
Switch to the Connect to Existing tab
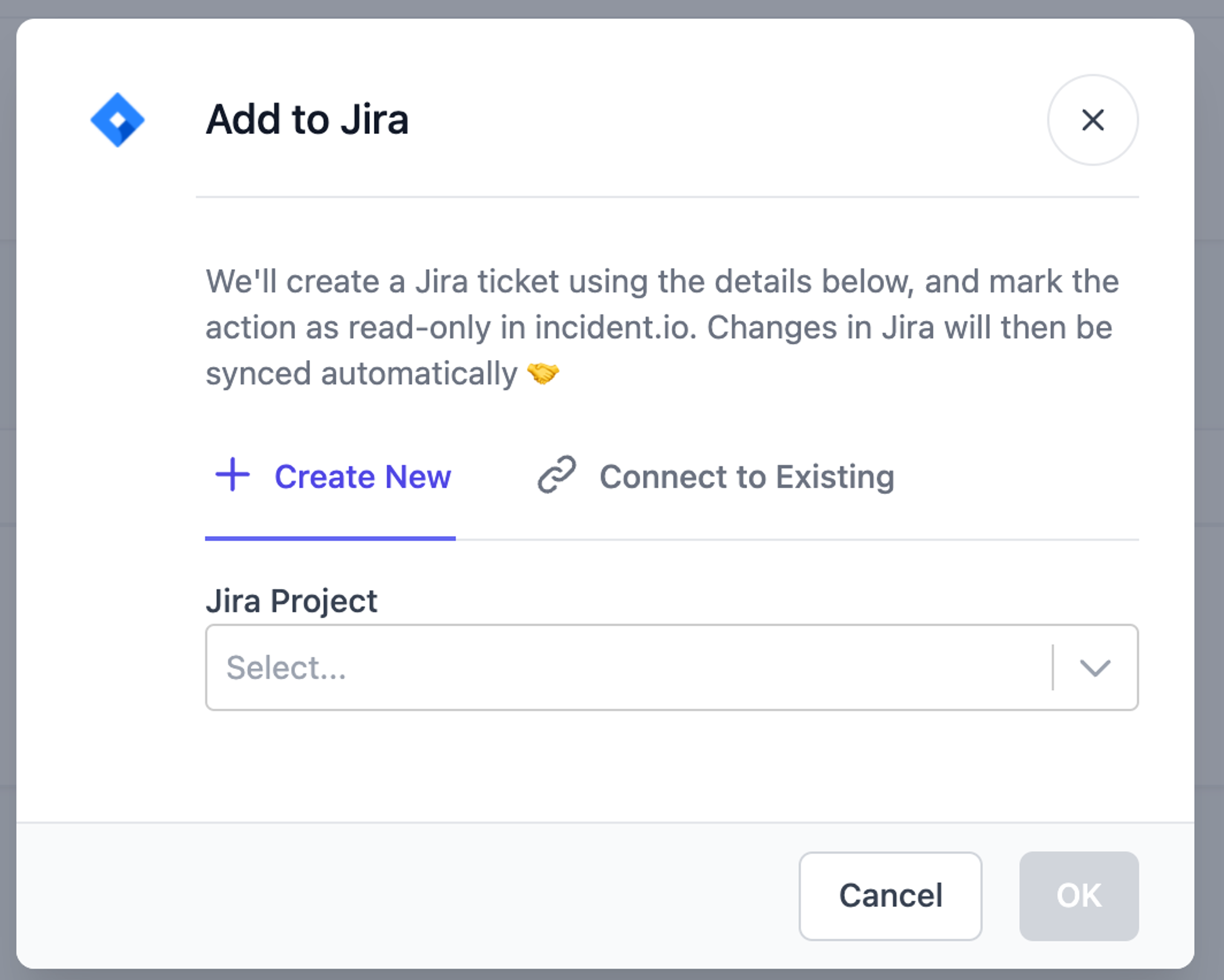tap(746, 477)
